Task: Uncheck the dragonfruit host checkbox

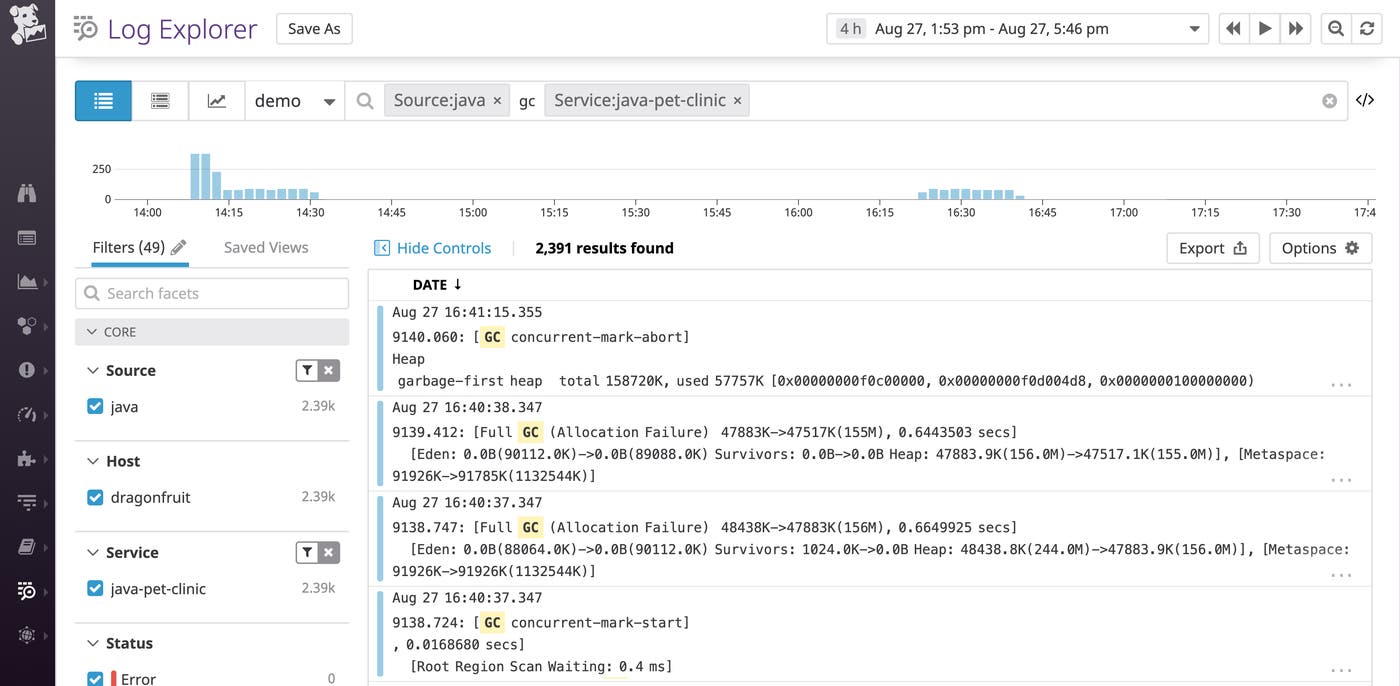Action: coord(95,497)
